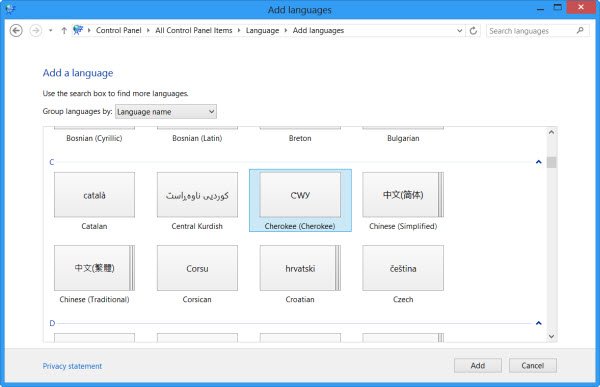Viewport: 600px width, 387px height.
Task: Click the Bulgarian language label
Action: pos(403,139)
